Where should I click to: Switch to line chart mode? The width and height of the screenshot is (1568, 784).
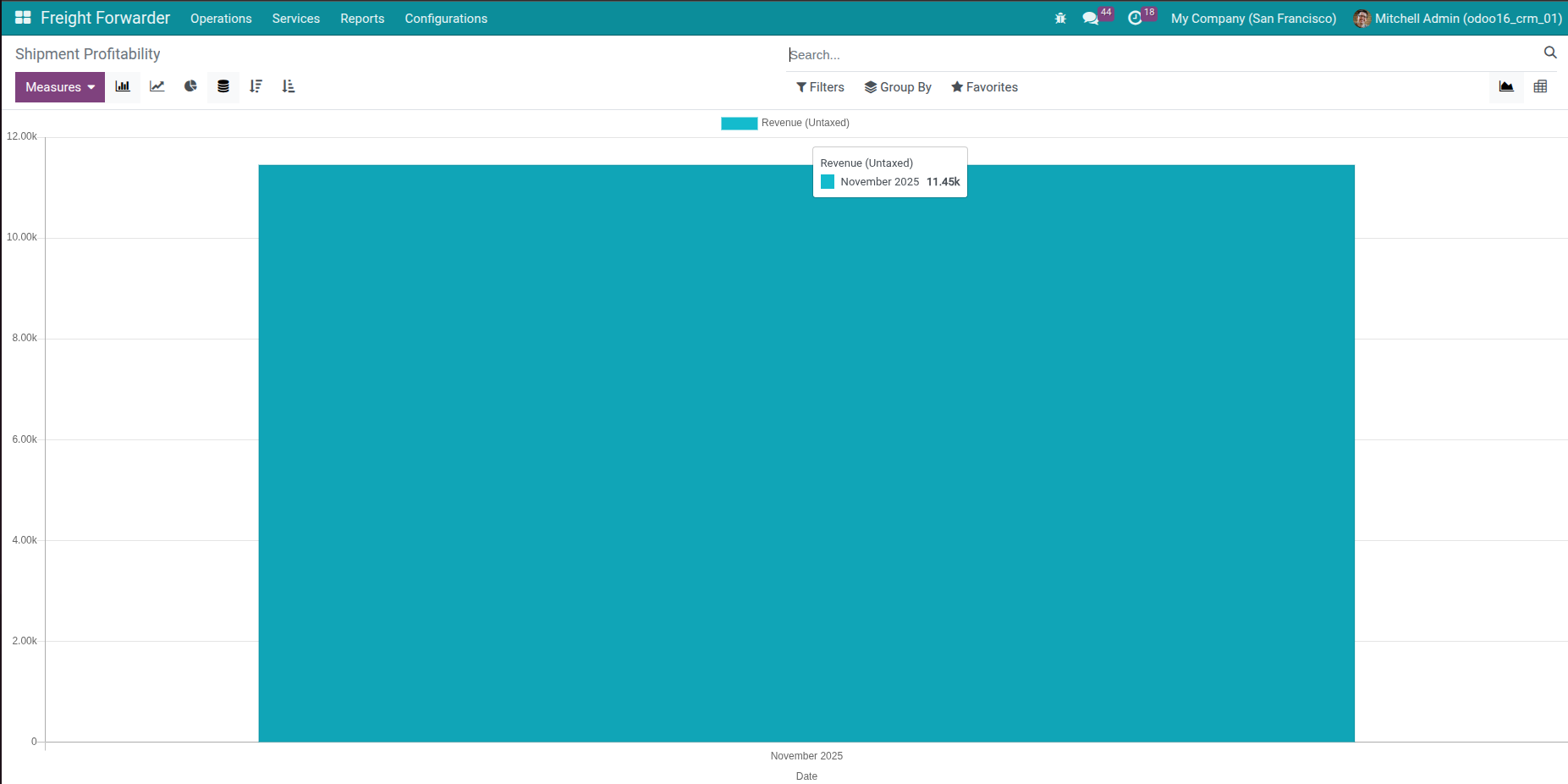click(x=157, y=86)
